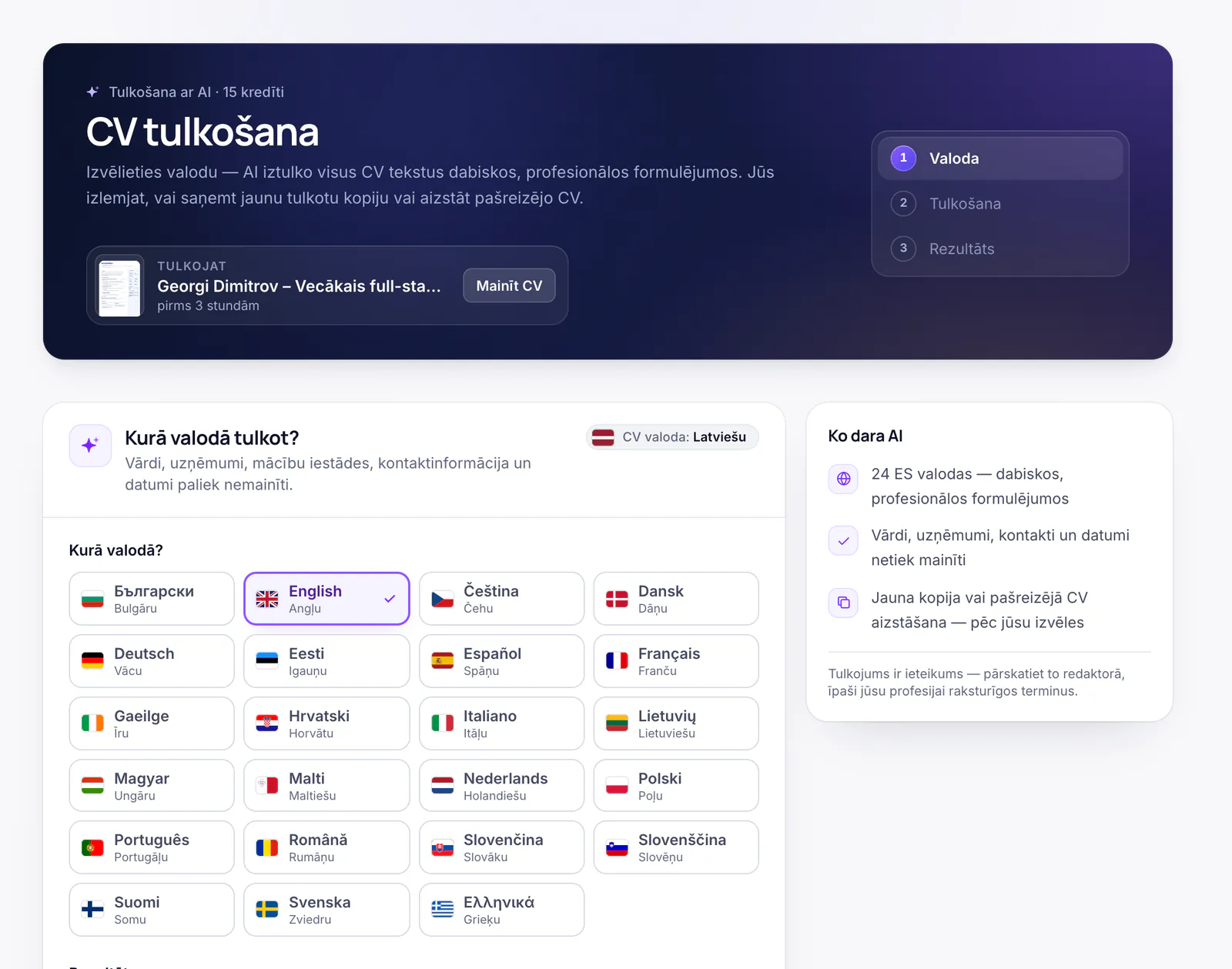Click the CV document thumbnail
This screenshot has height=969, width=1232.
pyautogui.click(x=120, y=286)
